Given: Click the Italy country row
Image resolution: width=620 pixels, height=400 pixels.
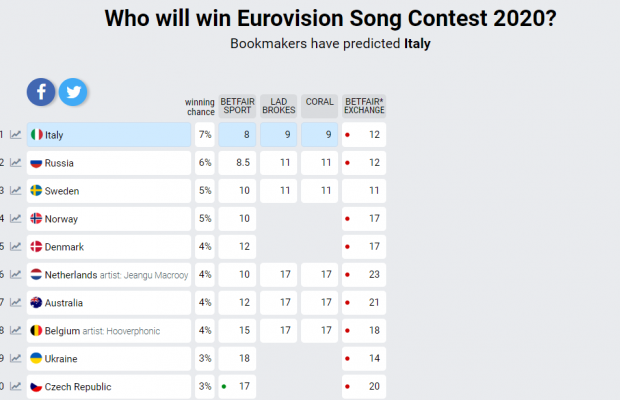Looking at the screenshot, I should tap(109, 135).
